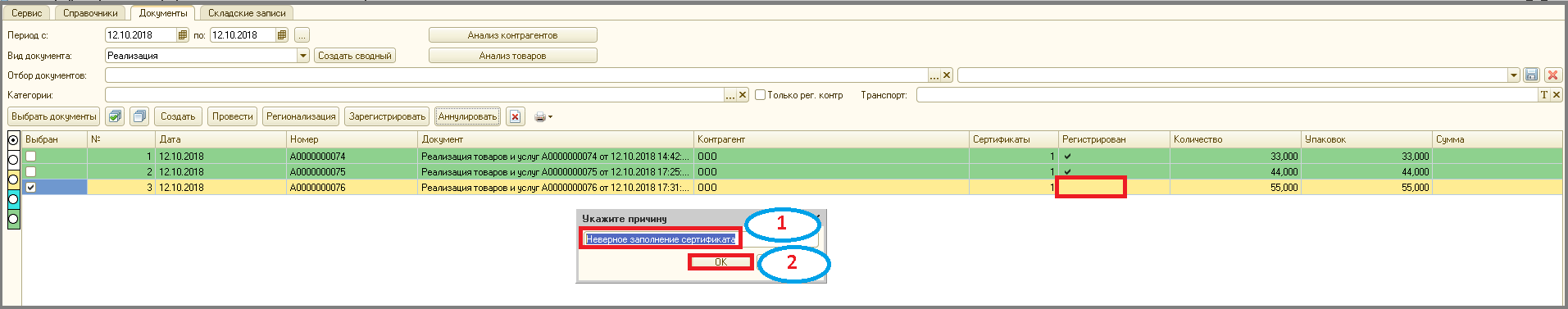
Task: Expand the saved filter dropdown arrow
Action: point(1514,75)
